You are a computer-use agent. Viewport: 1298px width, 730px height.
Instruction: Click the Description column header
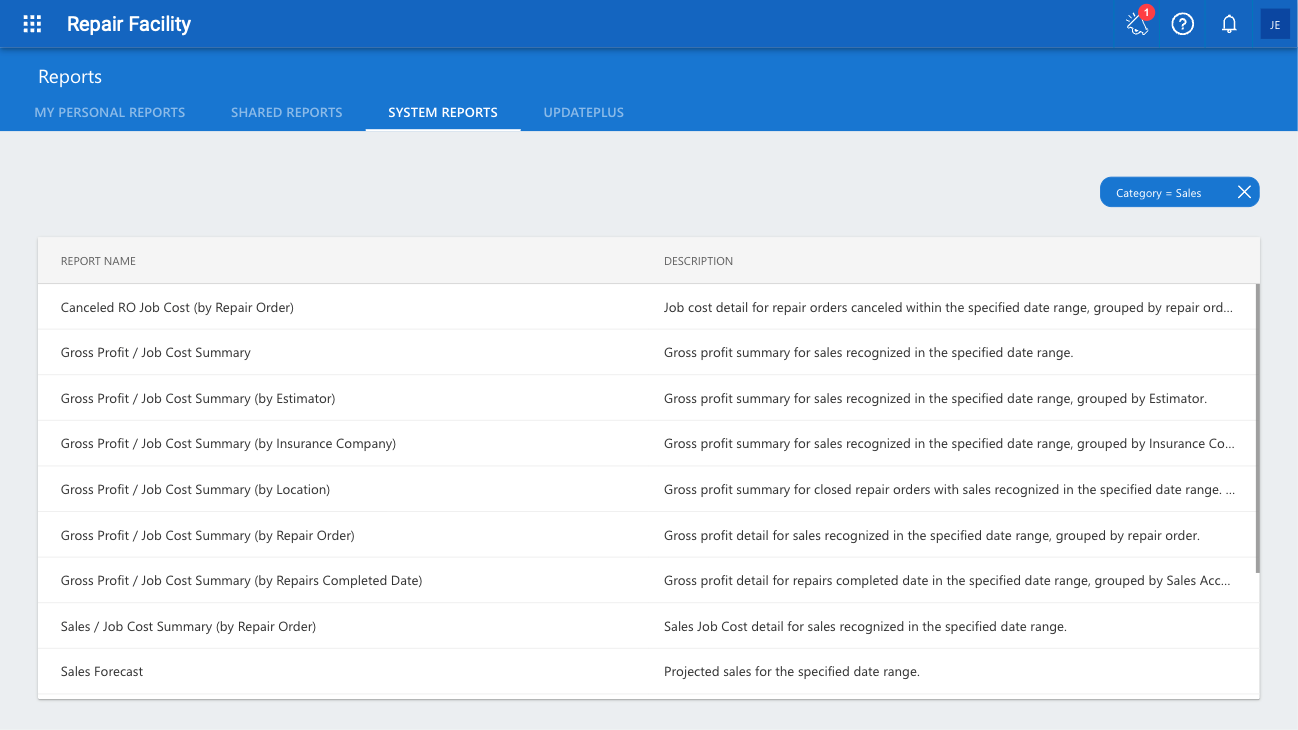(698, 261)
